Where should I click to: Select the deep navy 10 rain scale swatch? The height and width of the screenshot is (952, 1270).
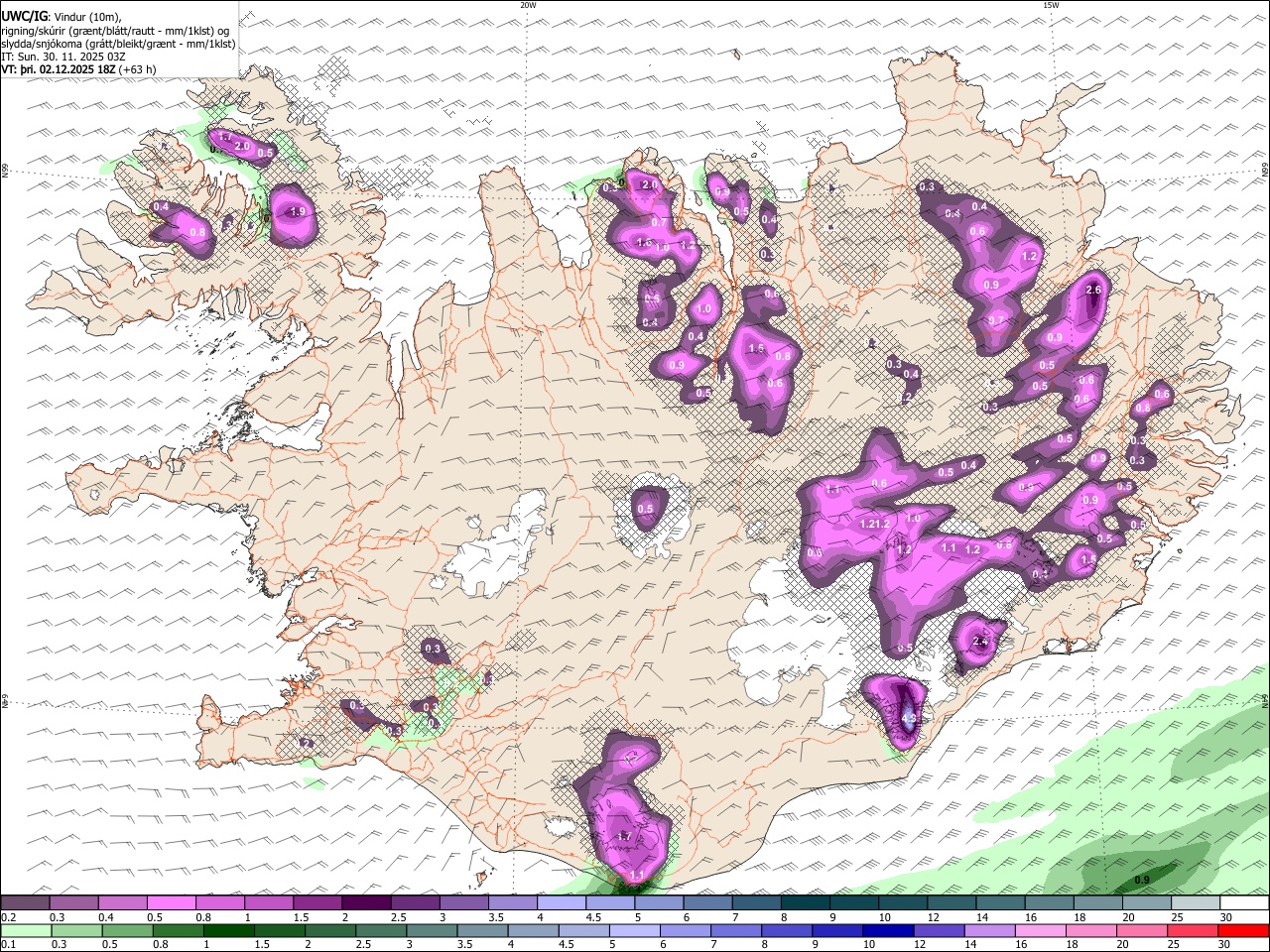click(888, 930)
